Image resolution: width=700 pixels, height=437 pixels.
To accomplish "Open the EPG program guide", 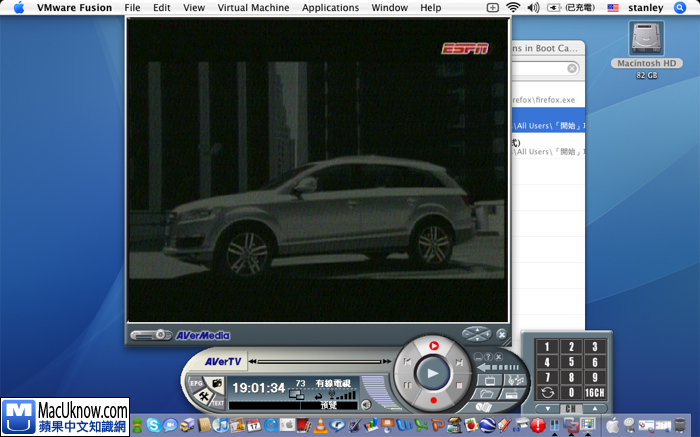I will click(x=196, y=382).
